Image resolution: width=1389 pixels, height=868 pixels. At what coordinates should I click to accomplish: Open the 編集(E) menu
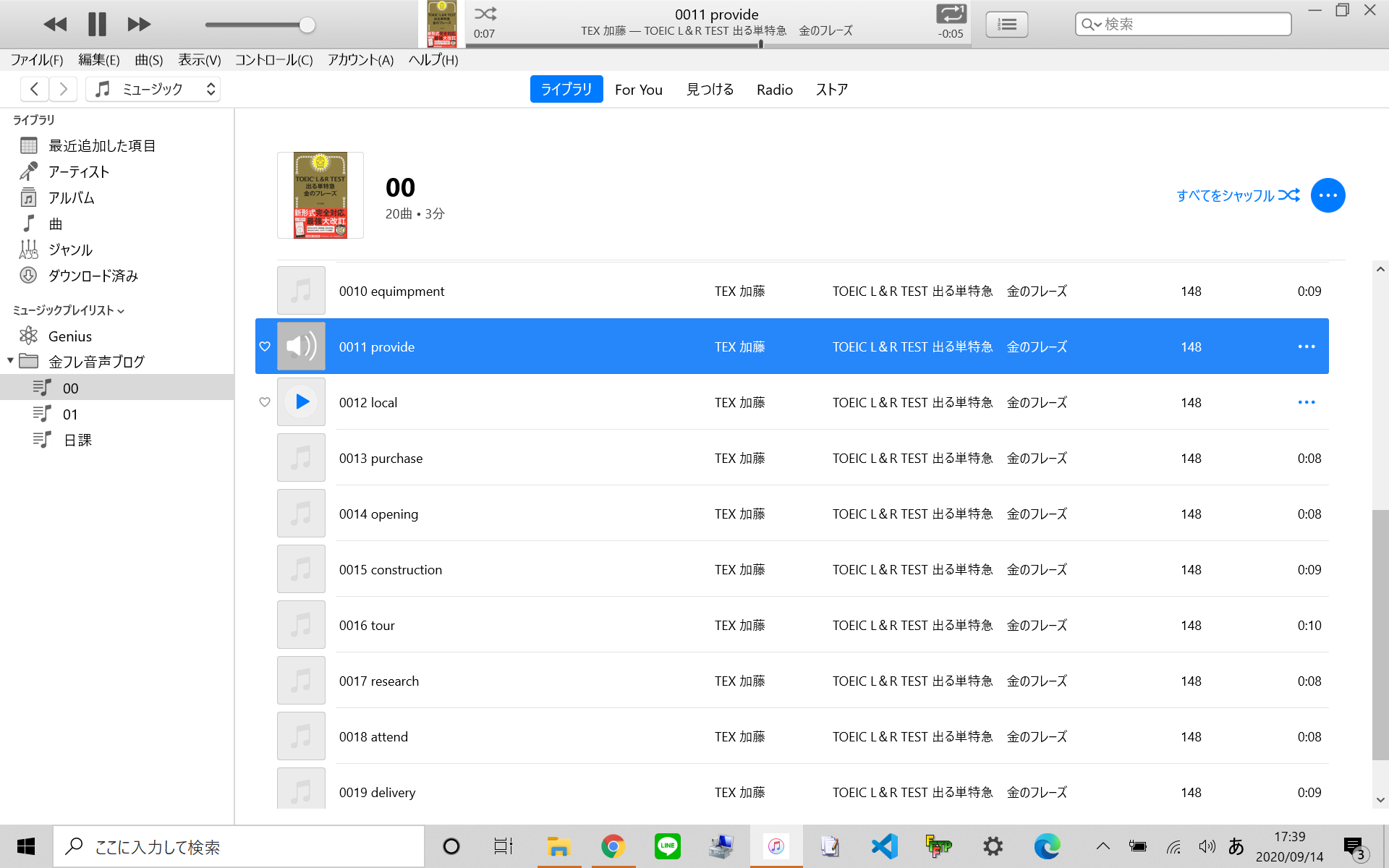[99, 60]
